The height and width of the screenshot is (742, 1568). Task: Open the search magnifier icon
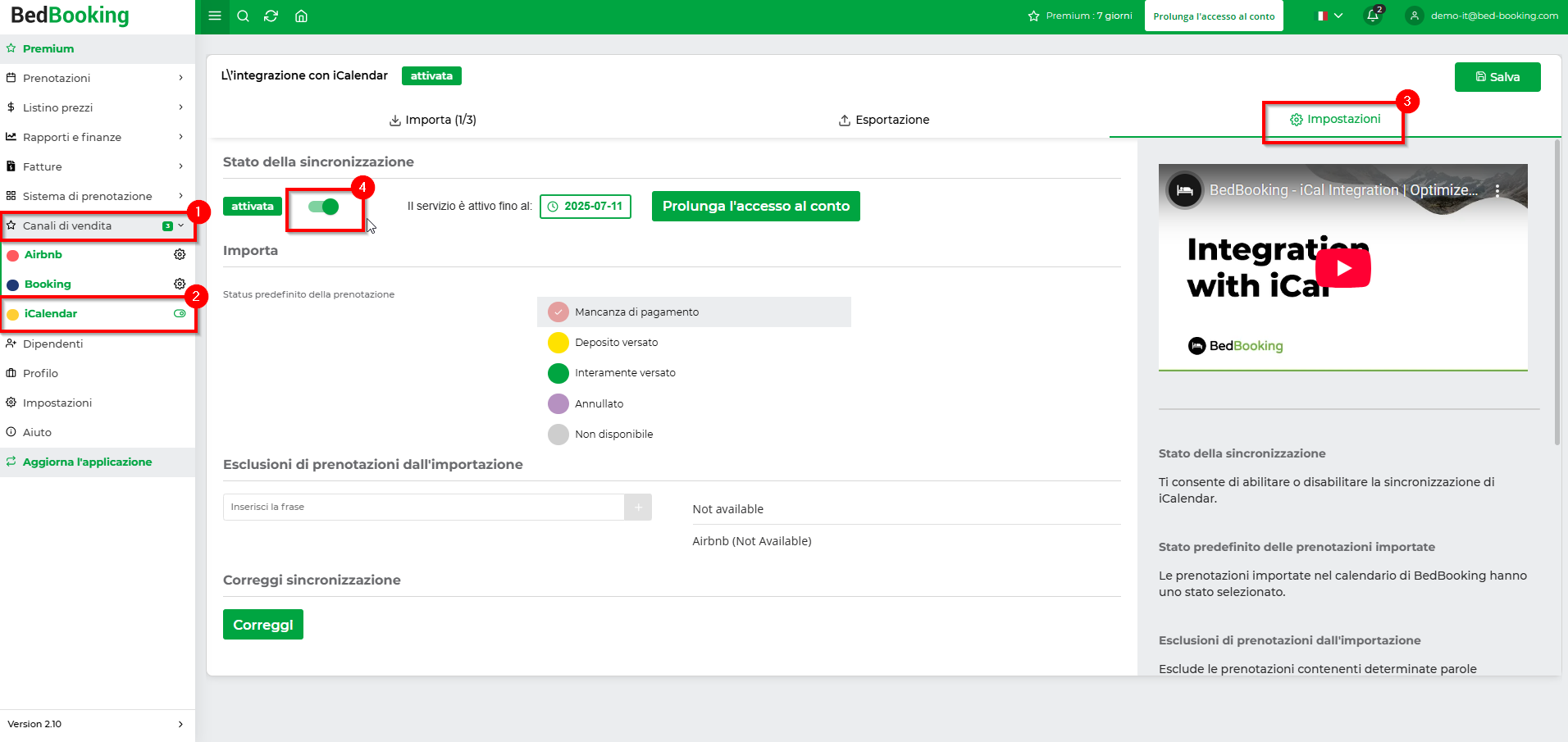[x=243, y=16]
